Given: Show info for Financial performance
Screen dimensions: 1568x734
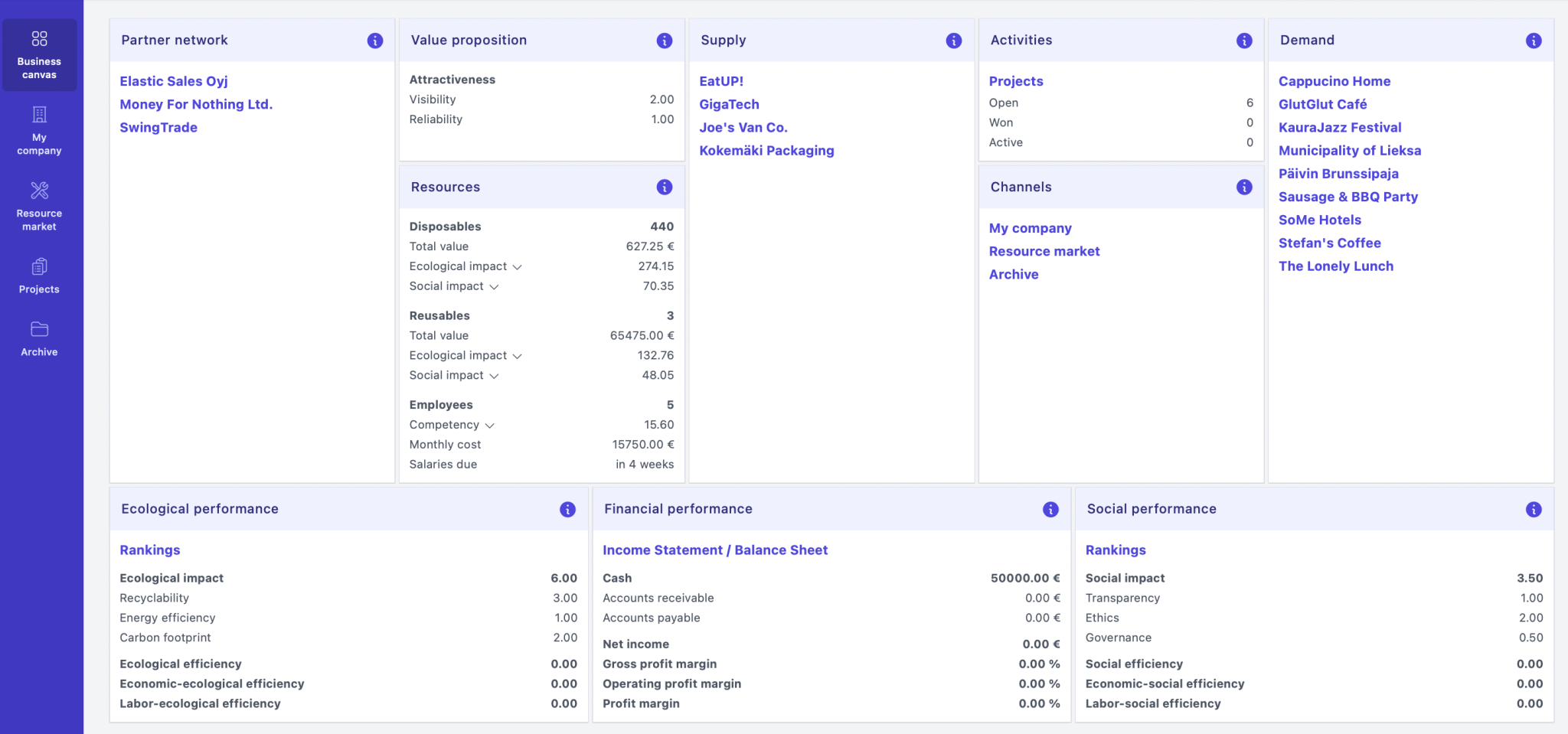Looking at the screenshot, I should pos(1050,510).
